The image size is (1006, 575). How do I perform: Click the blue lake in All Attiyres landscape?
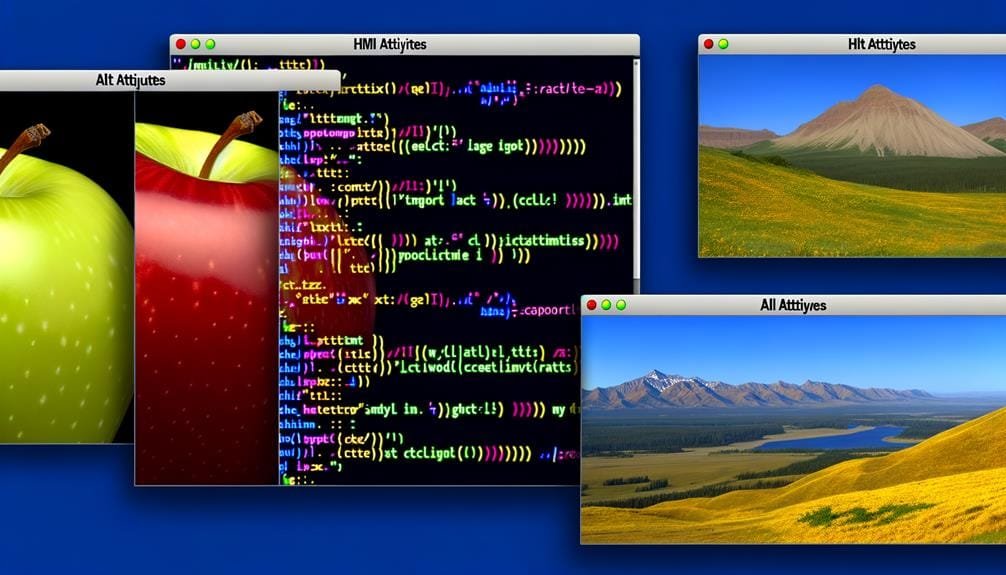[840, 437]
